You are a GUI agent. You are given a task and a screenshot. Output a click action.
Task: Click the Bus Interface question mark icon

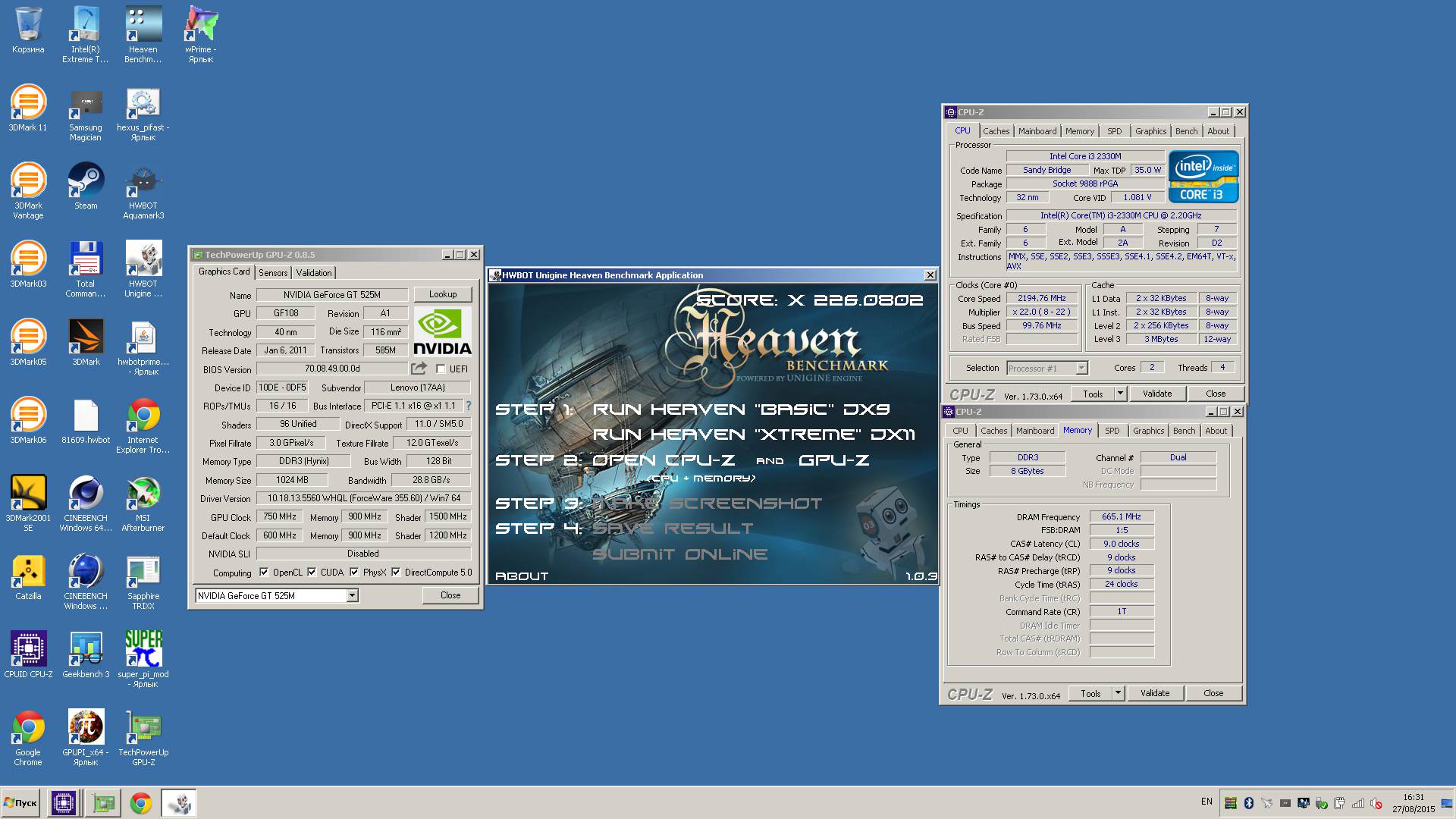pos(469,406)
